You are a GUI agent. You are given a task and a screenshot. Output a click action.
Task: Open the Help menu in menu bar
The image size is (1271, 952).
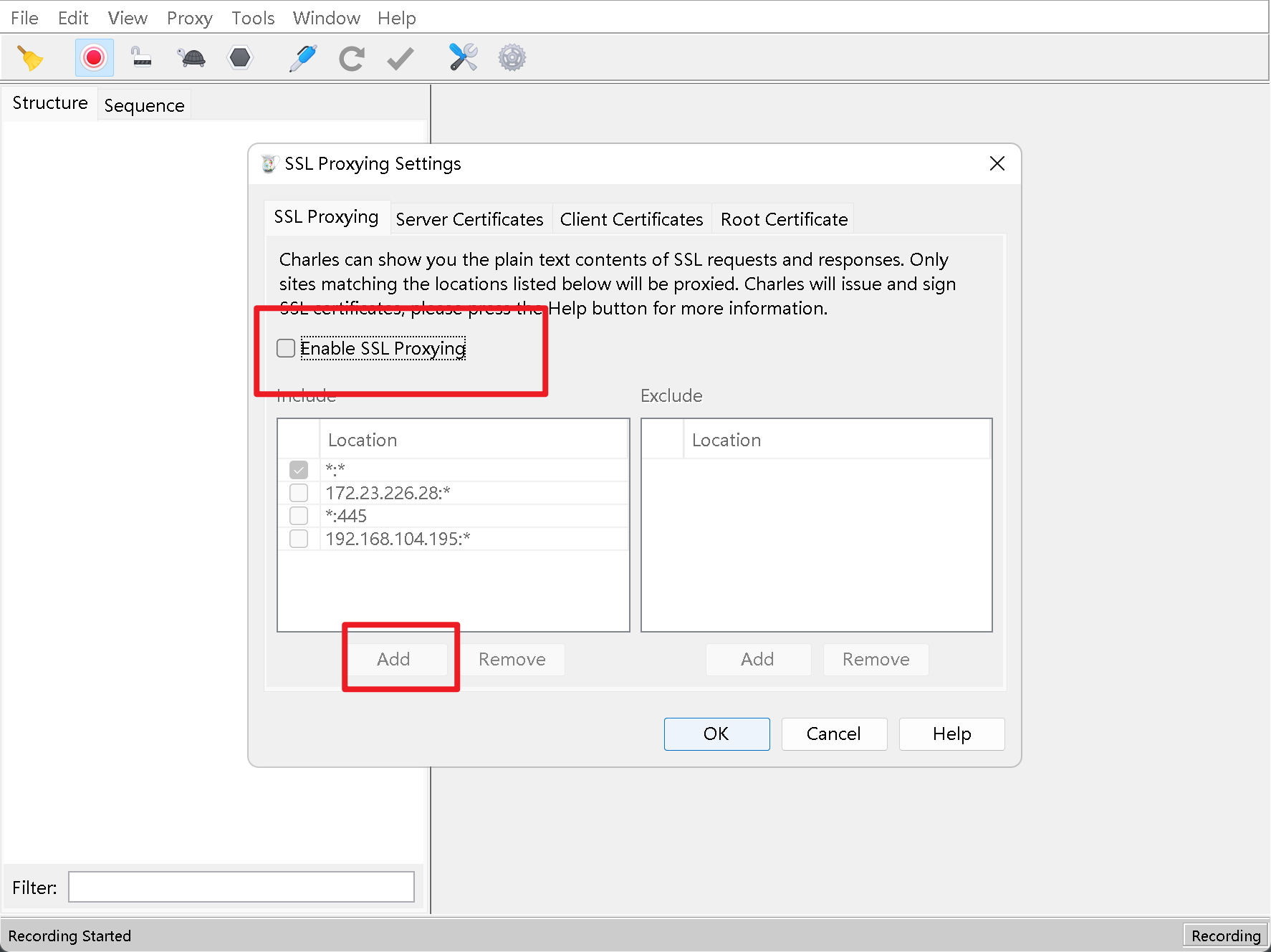(x=397, y=18)
